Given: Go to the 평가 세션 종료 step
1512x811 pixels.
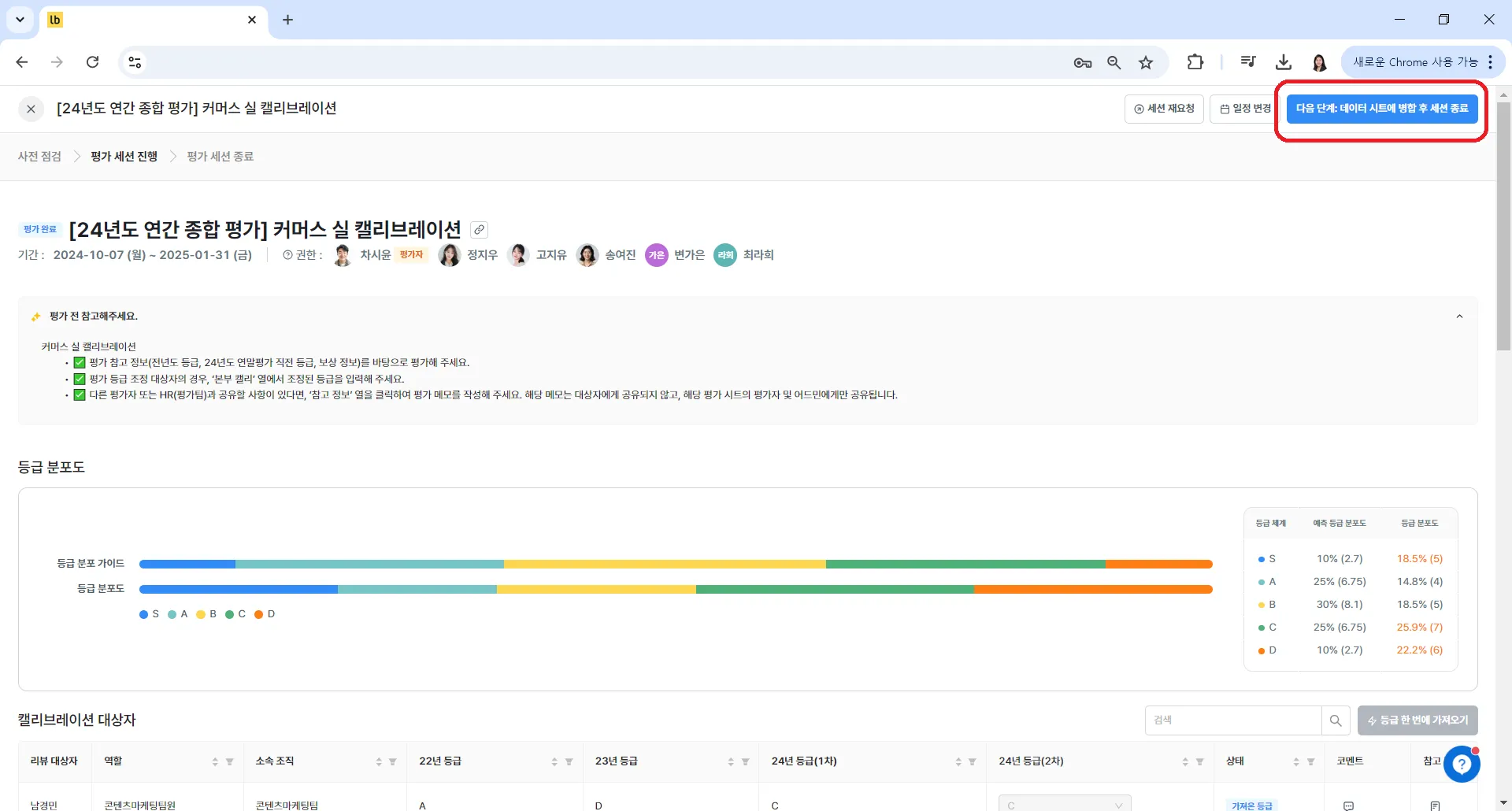Looking at the screenshot, I should 220,157.
